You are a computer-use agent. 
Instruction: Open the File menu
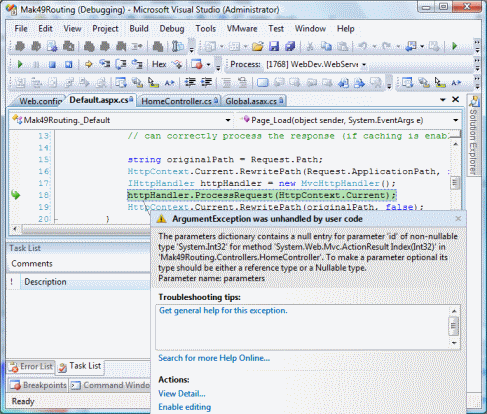coord(21,29)
